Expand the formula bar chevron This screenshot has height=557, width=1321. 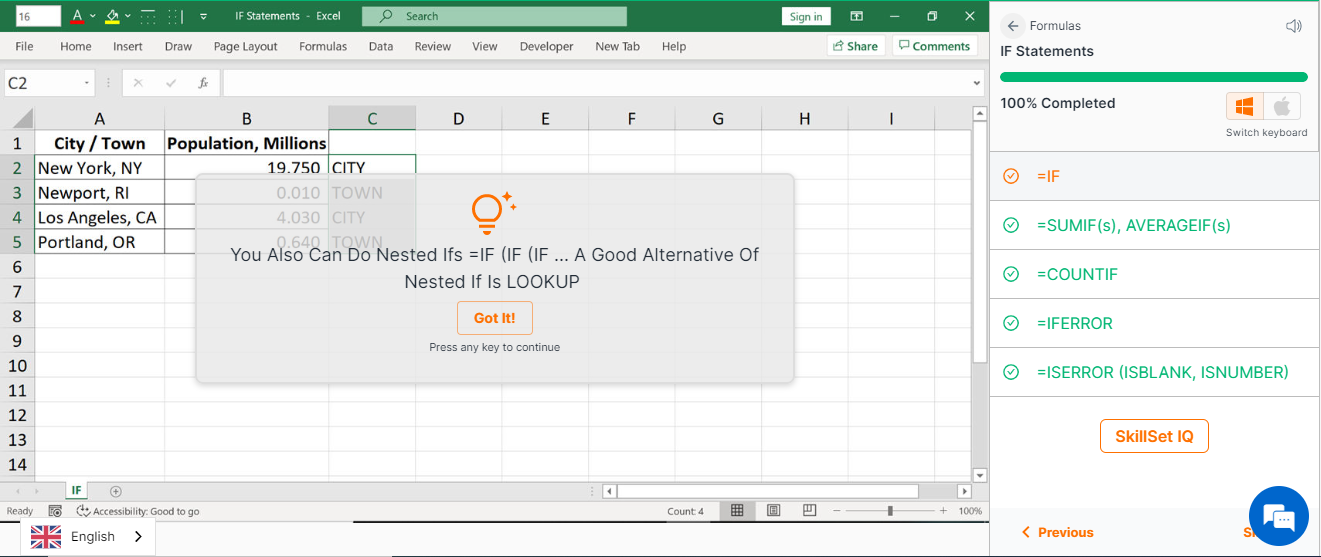coord(977,84)
